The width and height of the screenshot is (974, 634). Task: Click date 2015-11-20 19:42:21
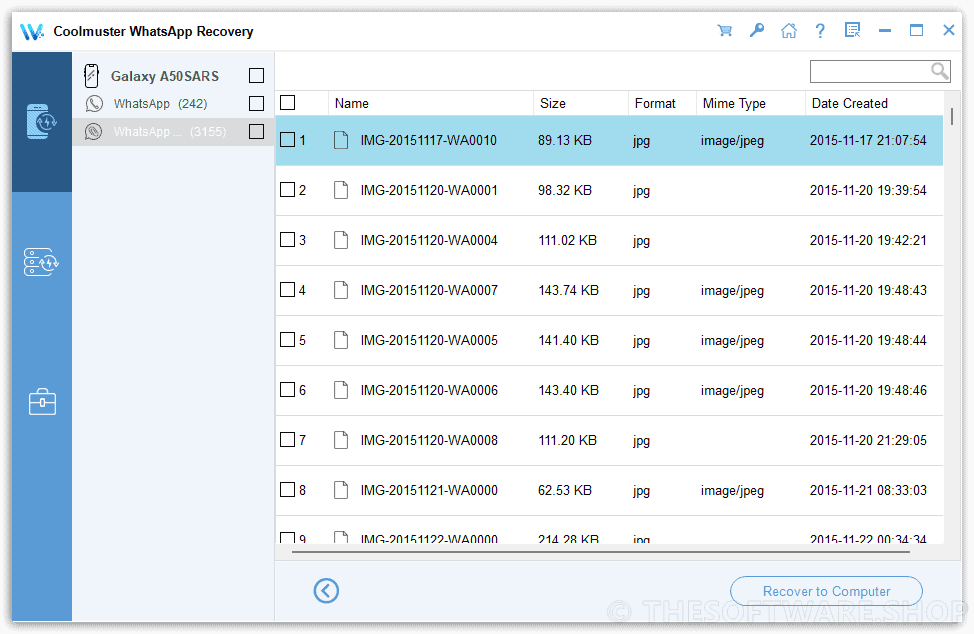[x=868, y=240]
